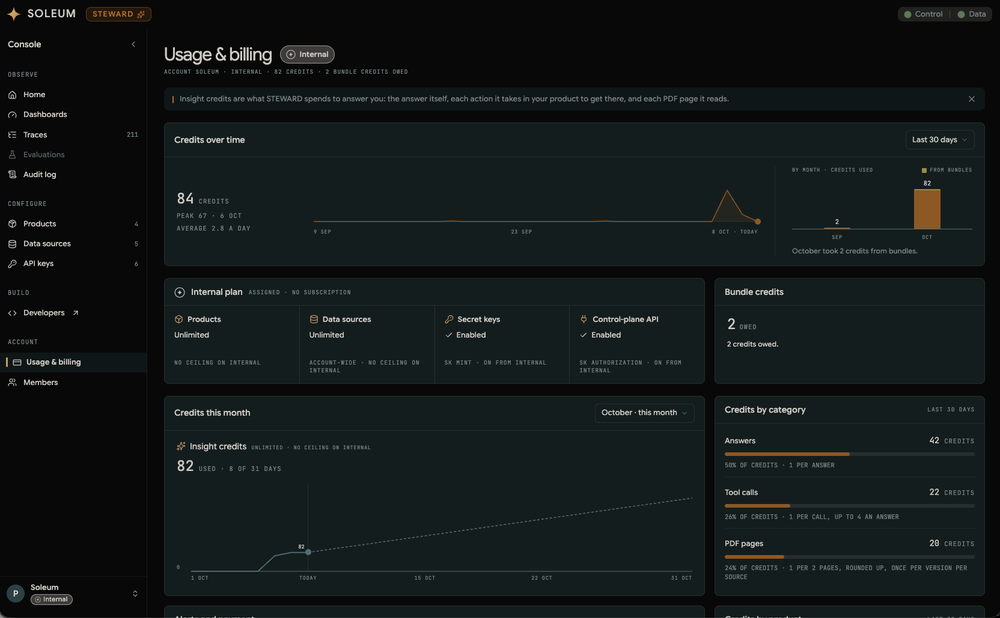This screenshot has height=618, width=1000.
Task: Select the Home menu item
Action: point(73,94)
